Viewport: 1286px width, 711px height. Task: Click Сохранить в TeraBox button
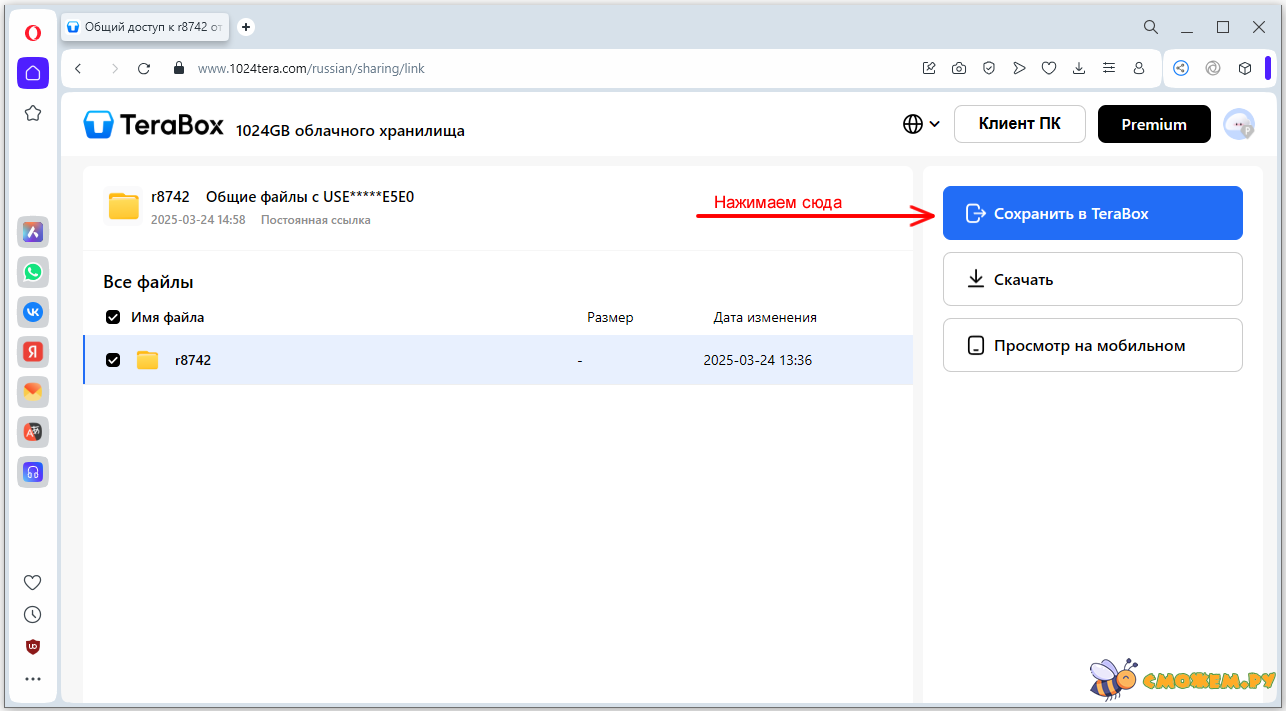click(1092, 213)
